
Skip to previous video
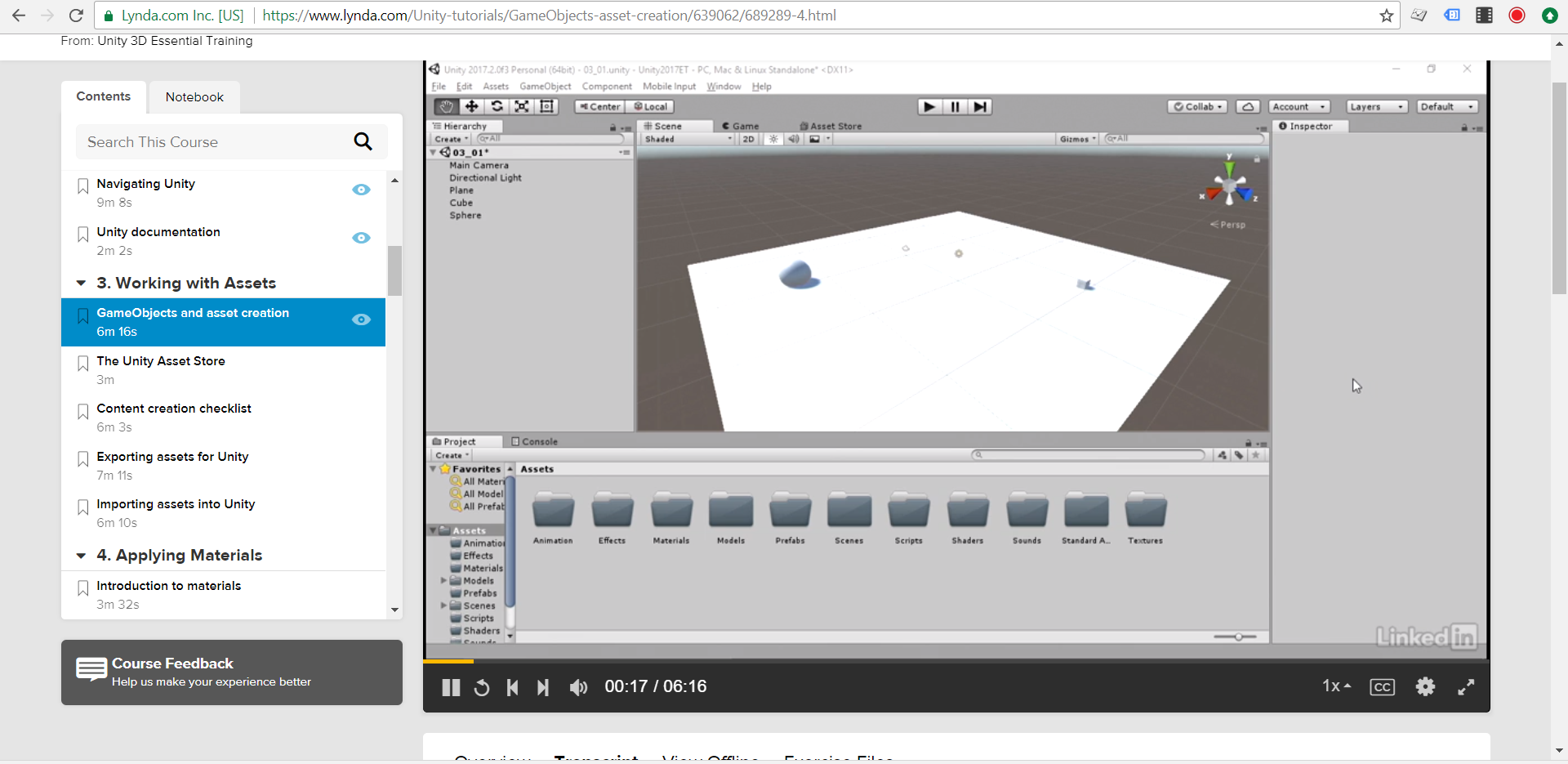pyautogui.click(x=513, y=687)
